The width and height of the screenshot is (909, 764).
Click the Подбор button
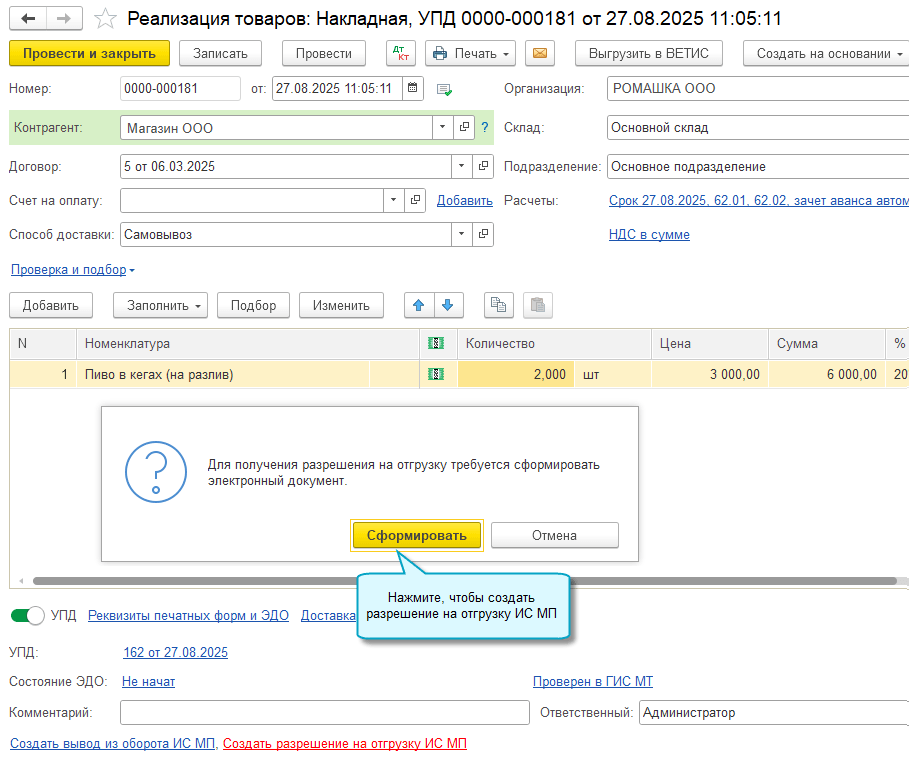[253, 305]
